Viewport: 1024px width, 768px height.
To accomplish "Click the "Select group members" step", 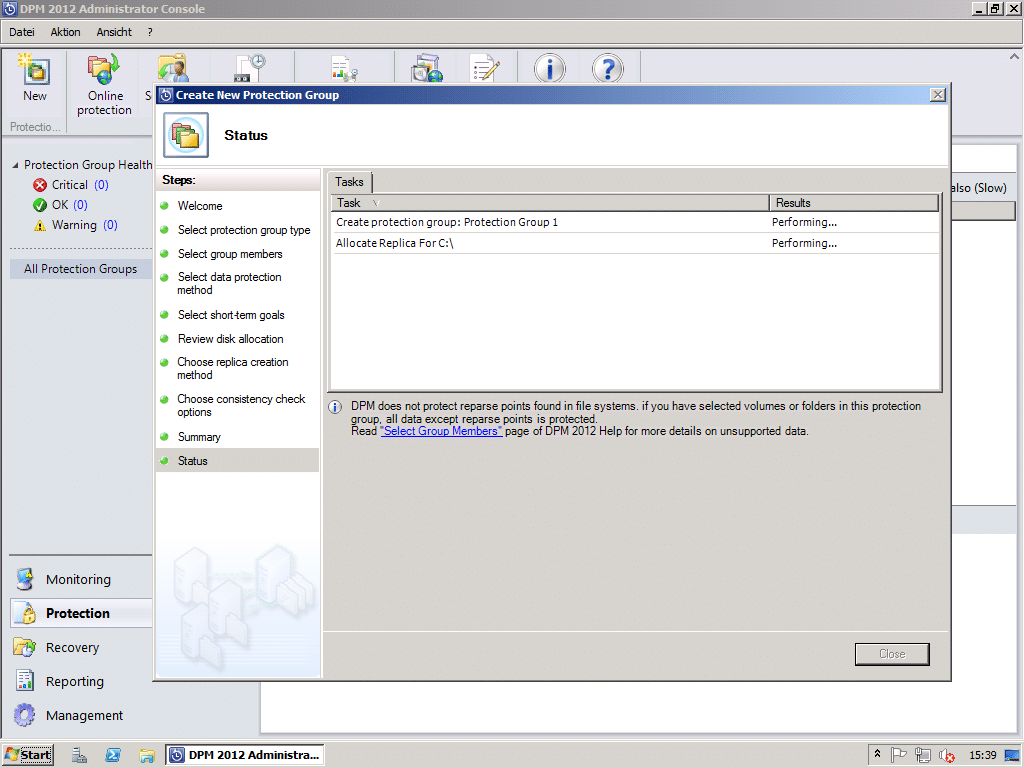I will pos(230,254).
